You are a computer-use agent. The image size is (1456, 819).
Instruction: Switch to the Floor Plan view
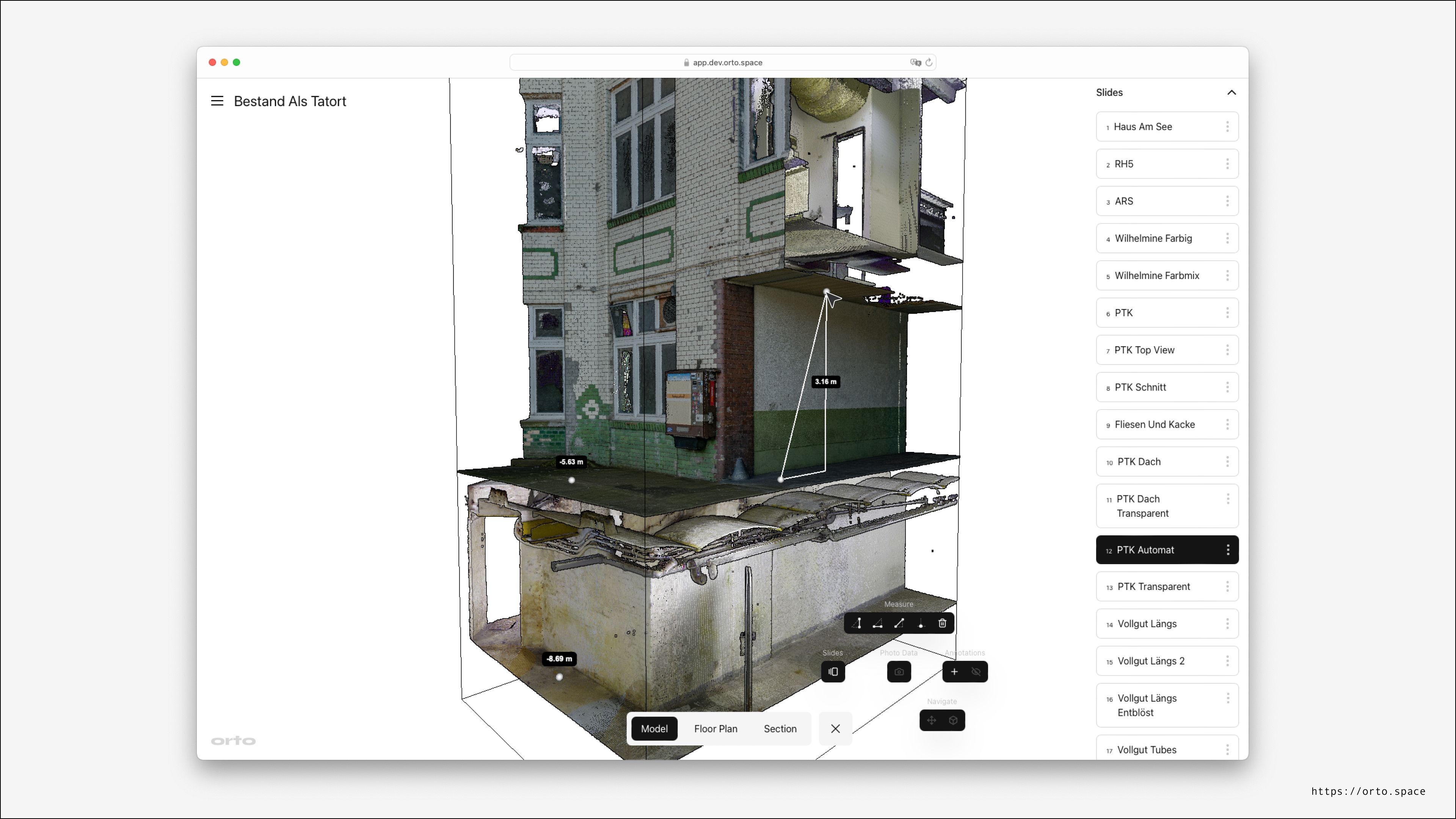(x=715, y=729)
